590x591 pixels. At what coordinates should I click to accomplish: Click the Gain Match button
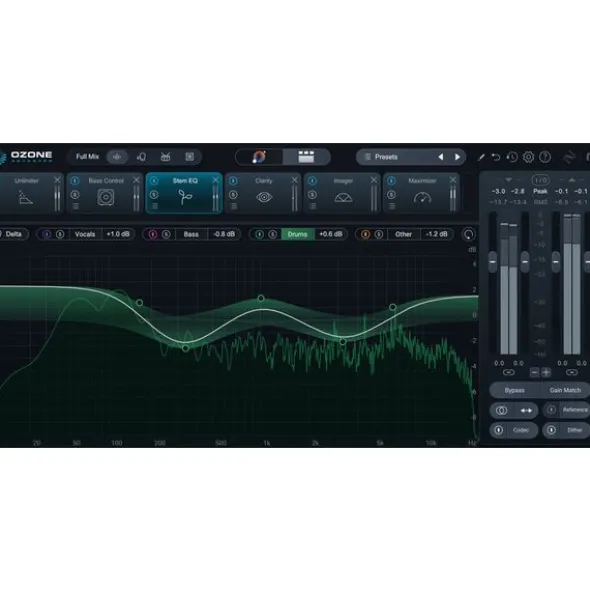pyautogui.click(x=565, y=390)
